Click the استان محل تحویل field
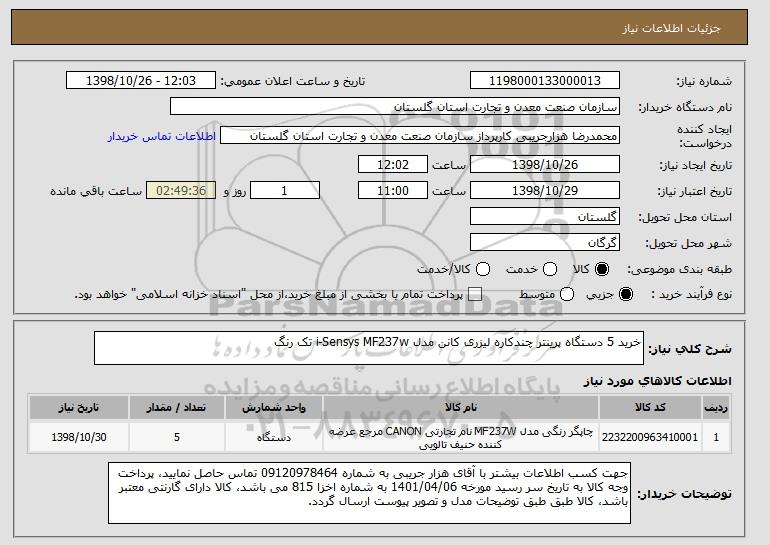Viewport: 770px width, 545px height. point(545,217)
